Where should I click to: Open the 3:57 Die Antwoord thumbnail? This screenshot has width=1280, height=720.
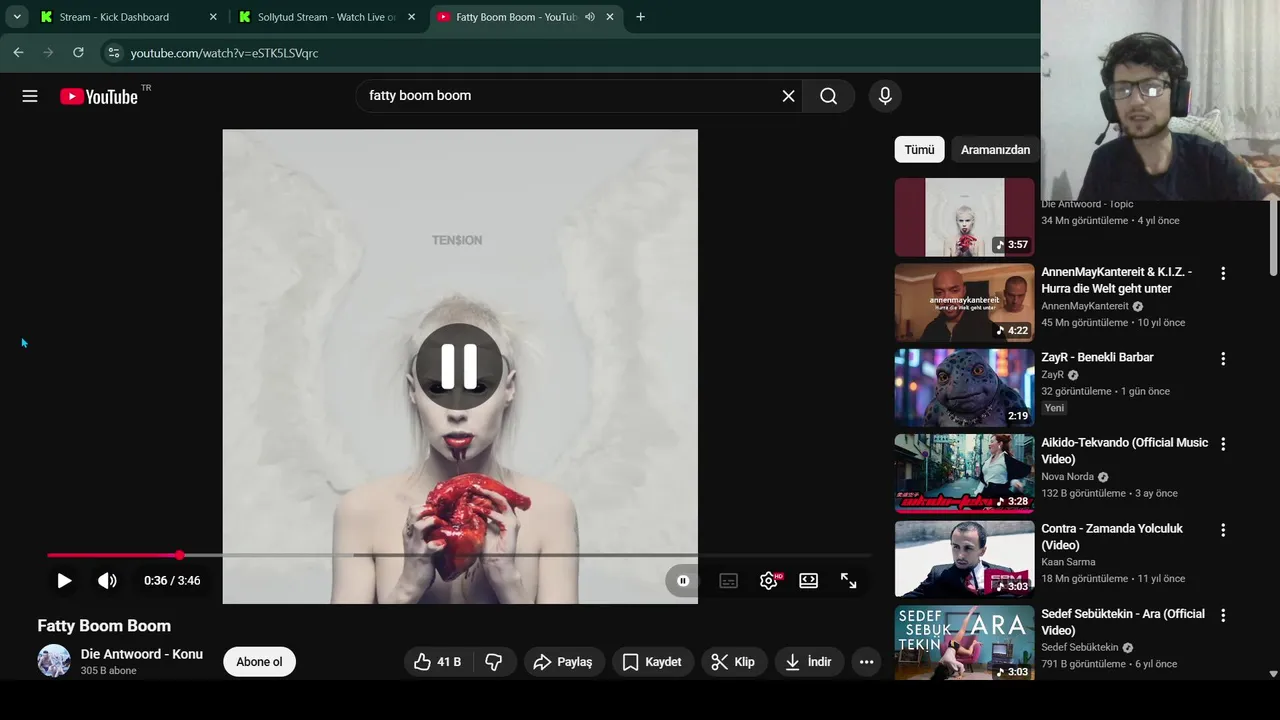[x=964, y=217]
